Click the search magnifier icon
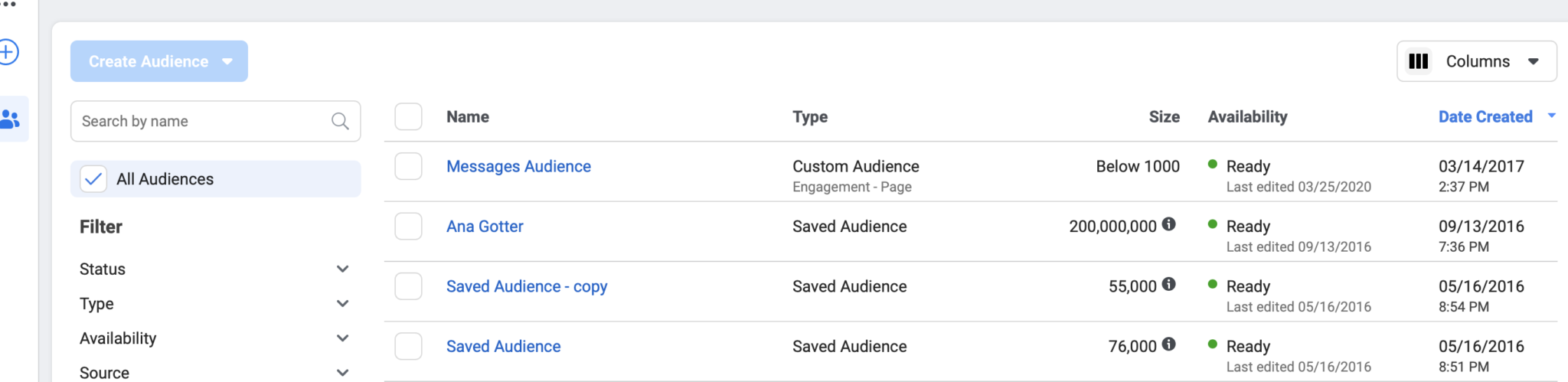The image size is (1568, 382). pos(340,121)
